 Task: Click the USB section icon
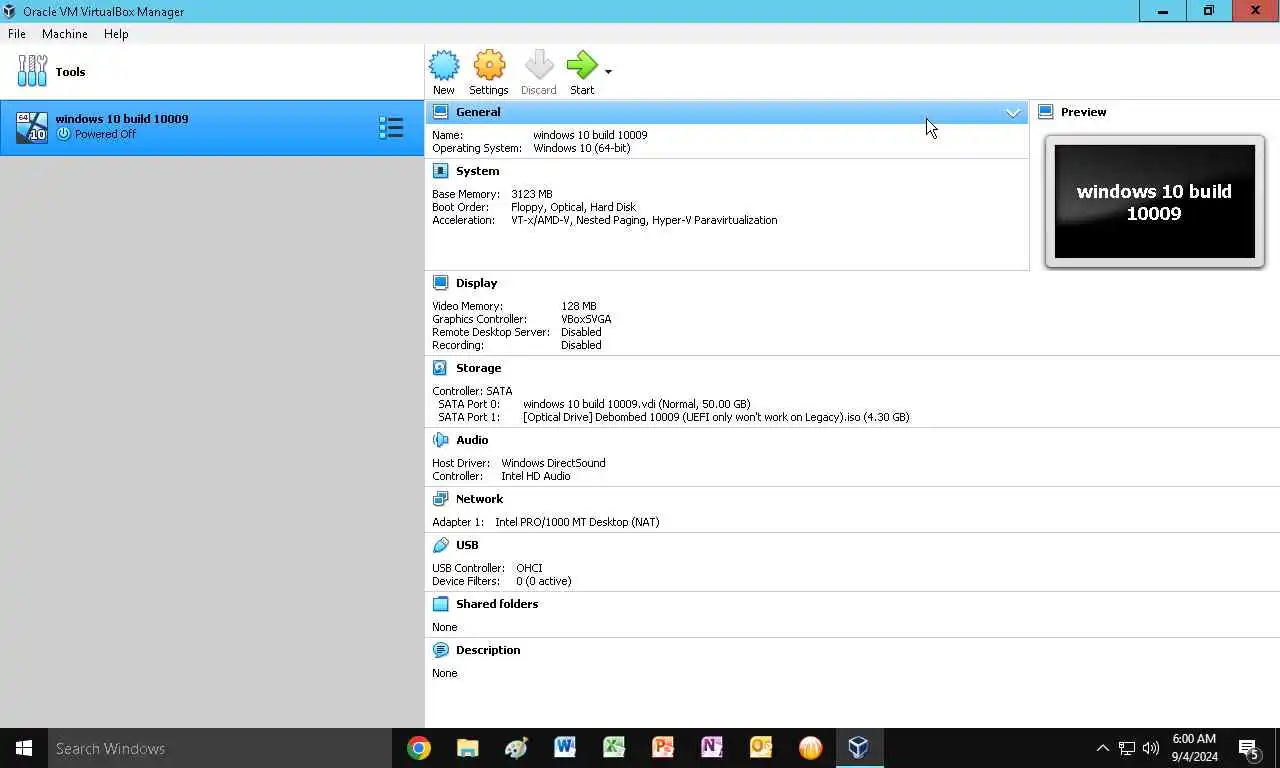tap(441, 545)
